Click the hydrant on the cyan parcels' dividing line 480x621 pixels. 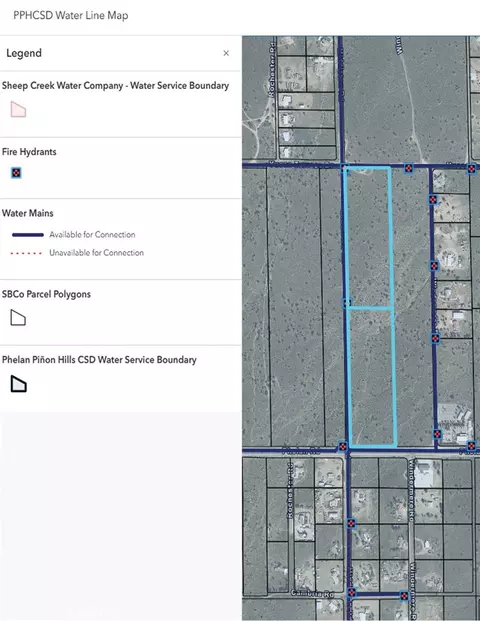coord(347,303)
